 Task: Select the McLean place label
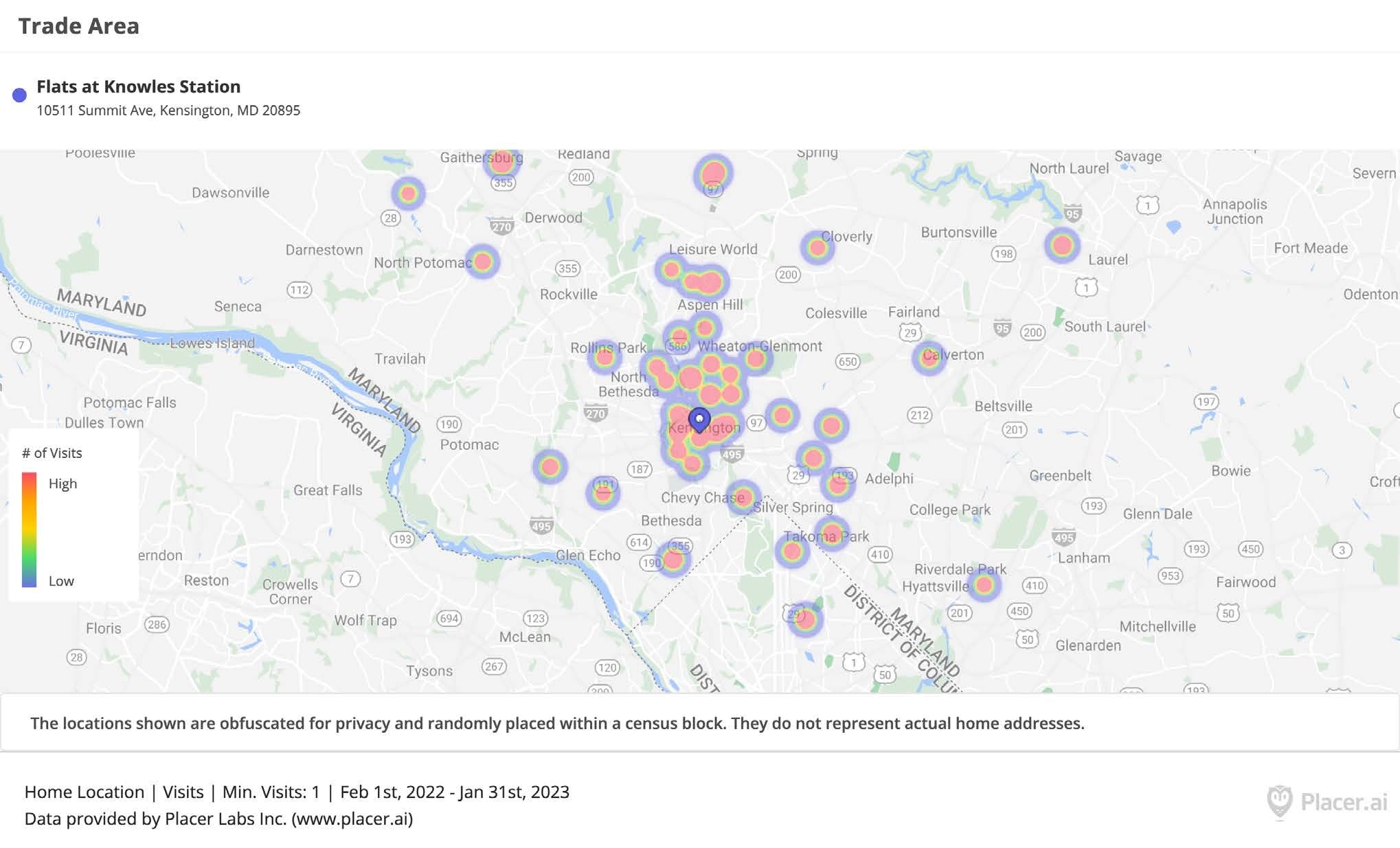click(525, 637)
